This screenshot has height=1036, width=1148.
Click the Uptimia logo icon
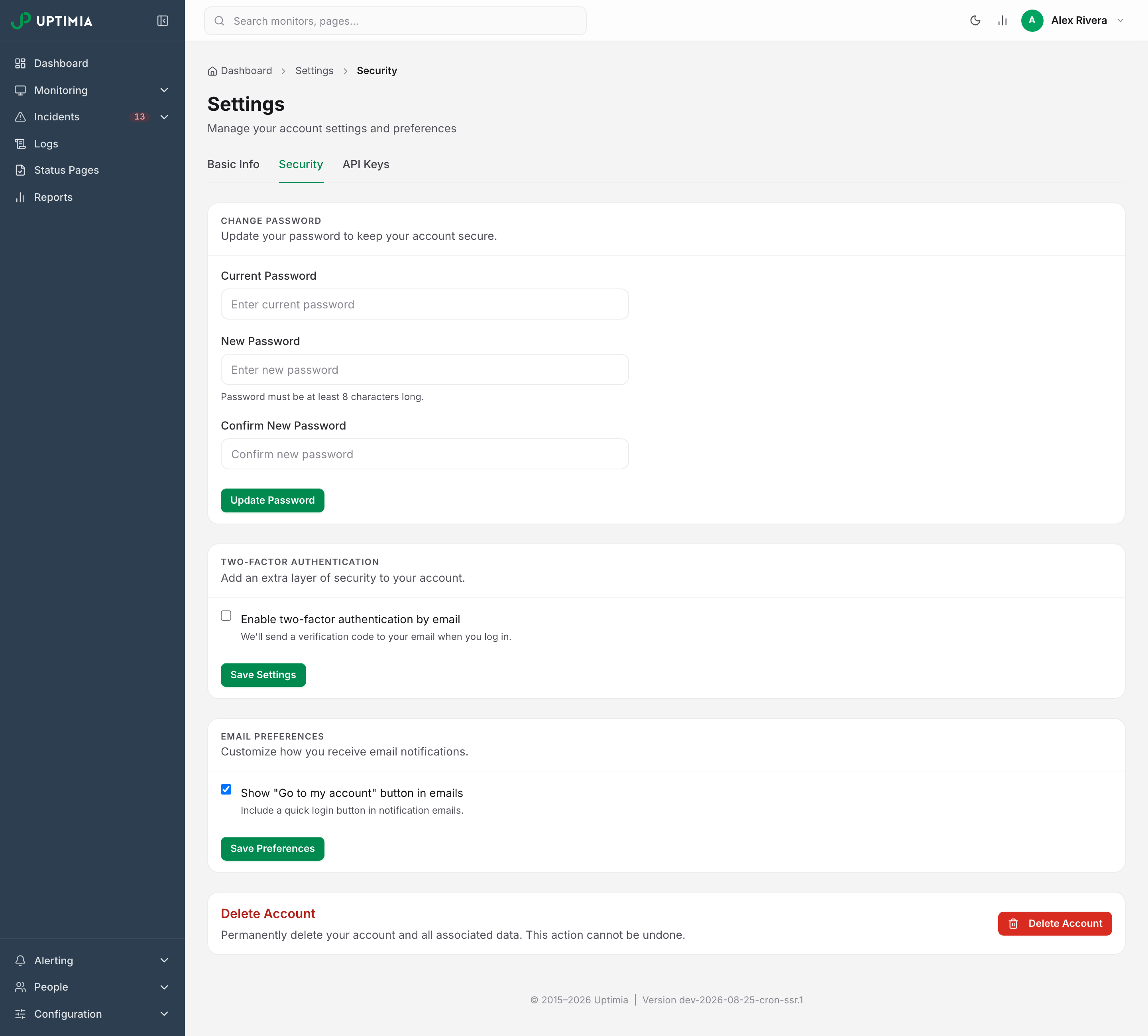pos(20,20)
